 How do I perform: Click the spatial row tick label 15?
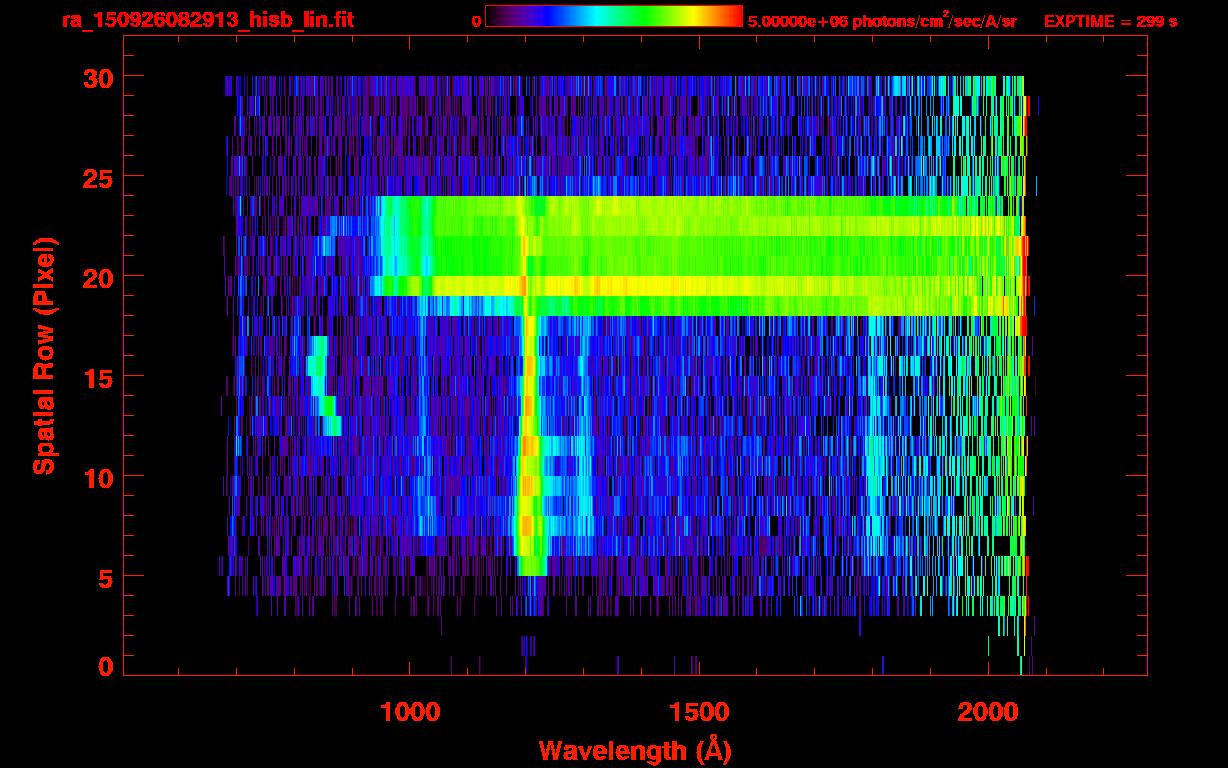click(x=98, y=377)
